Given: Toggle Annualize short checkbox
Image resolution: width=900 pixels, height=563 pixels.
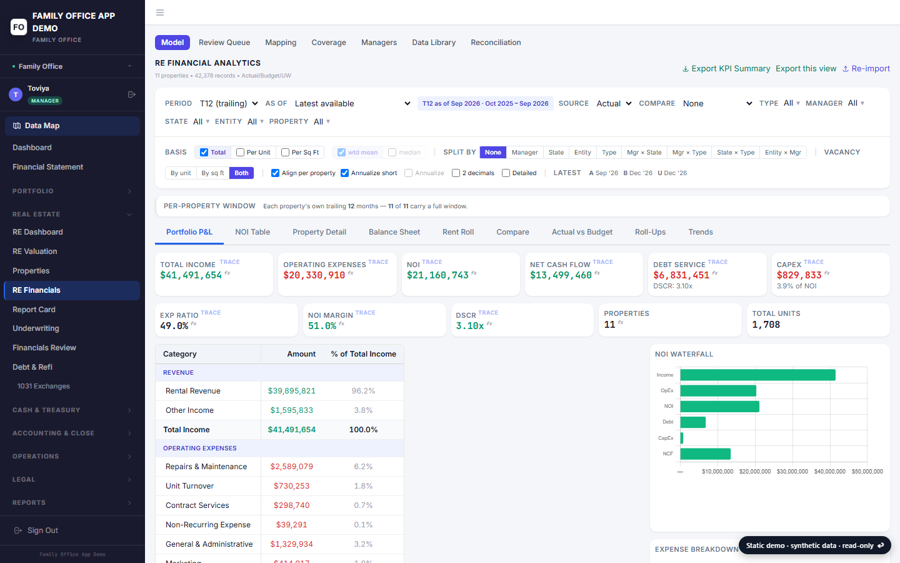Looking at the screenshot, I should (x=344, y=173).
